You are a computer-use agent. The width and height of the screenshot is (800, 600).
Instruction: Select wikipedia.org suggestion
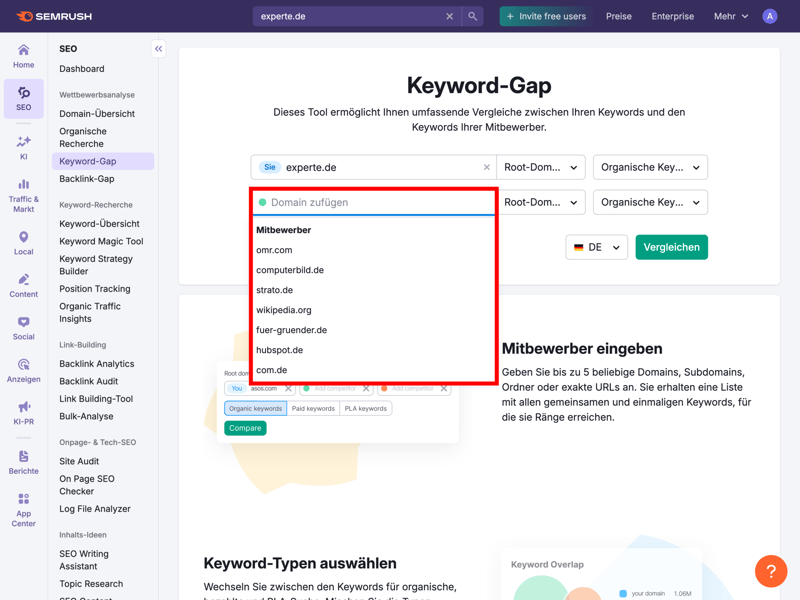(x=373, y=310)
